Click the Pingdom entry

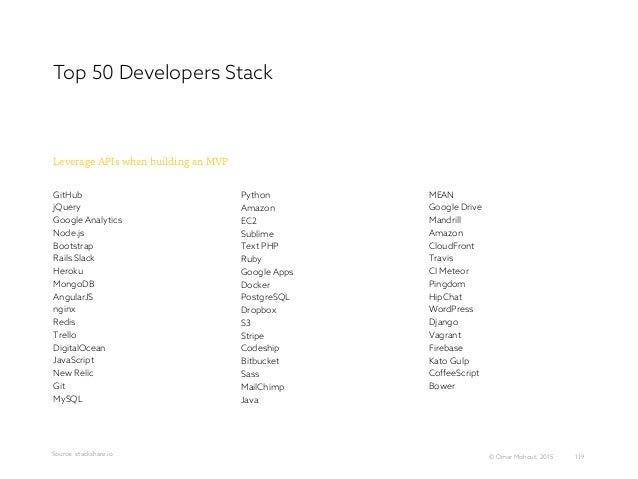(x=447, y=284)
